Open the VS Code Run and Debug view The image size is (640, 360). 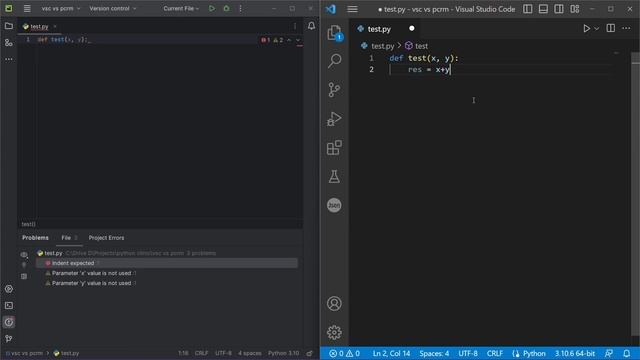coord(334,119)
